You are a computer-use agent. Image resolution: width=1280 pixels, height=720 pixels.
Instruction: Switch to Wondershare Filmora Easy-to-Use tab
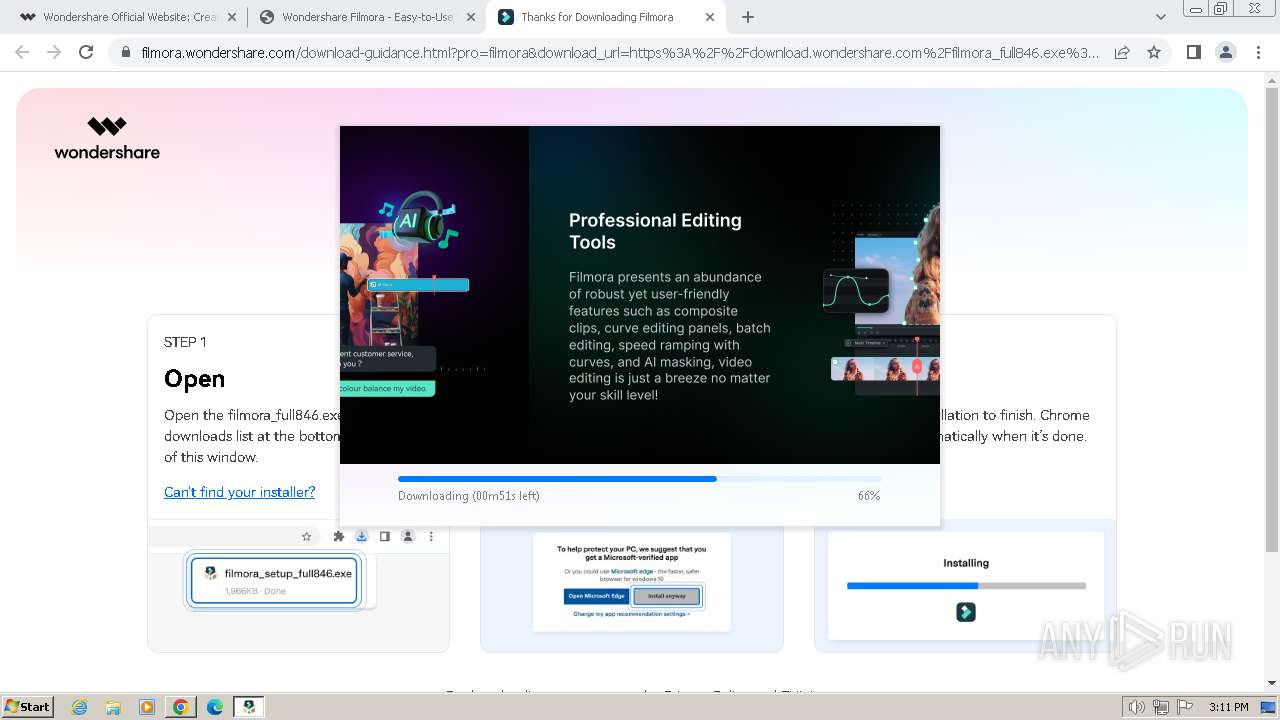tap(357, 17)
